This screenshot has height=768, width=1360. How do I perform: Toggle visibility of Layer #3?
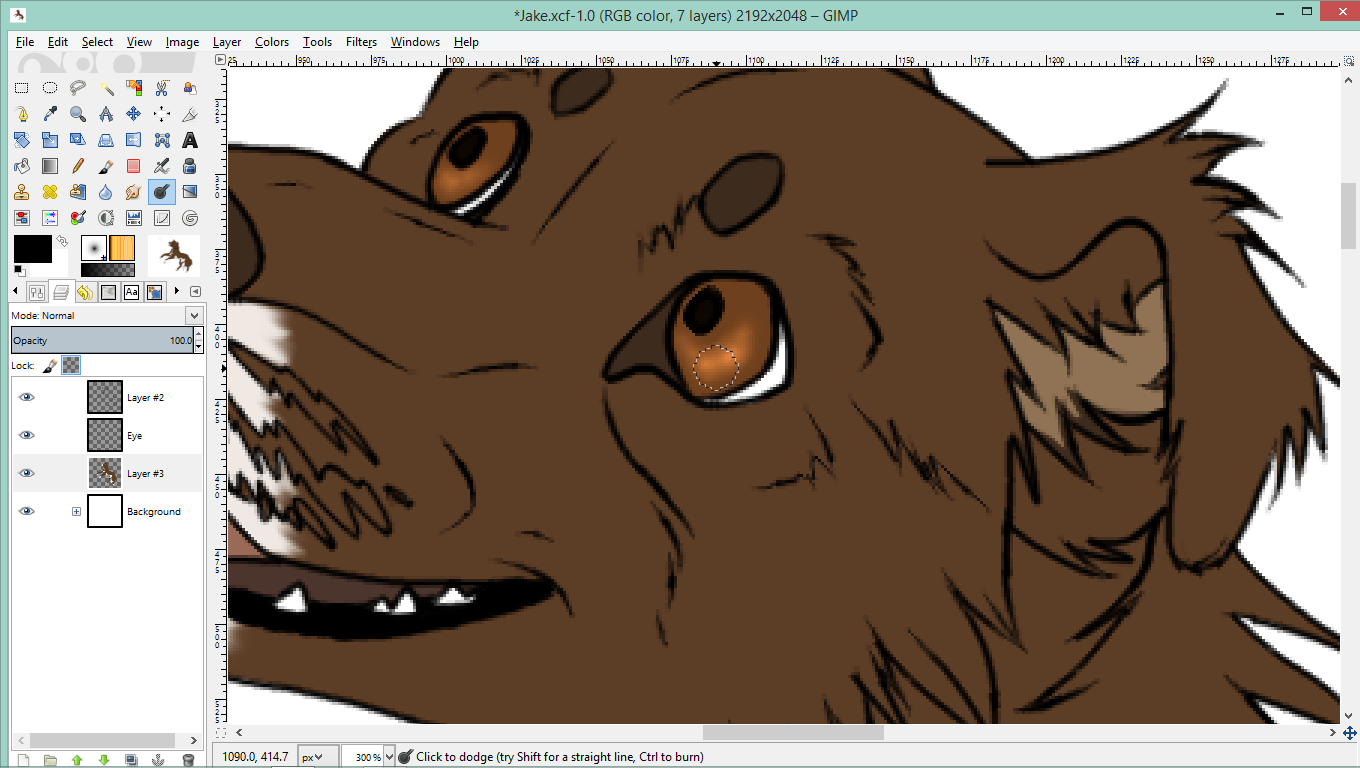tap(27, 473)
